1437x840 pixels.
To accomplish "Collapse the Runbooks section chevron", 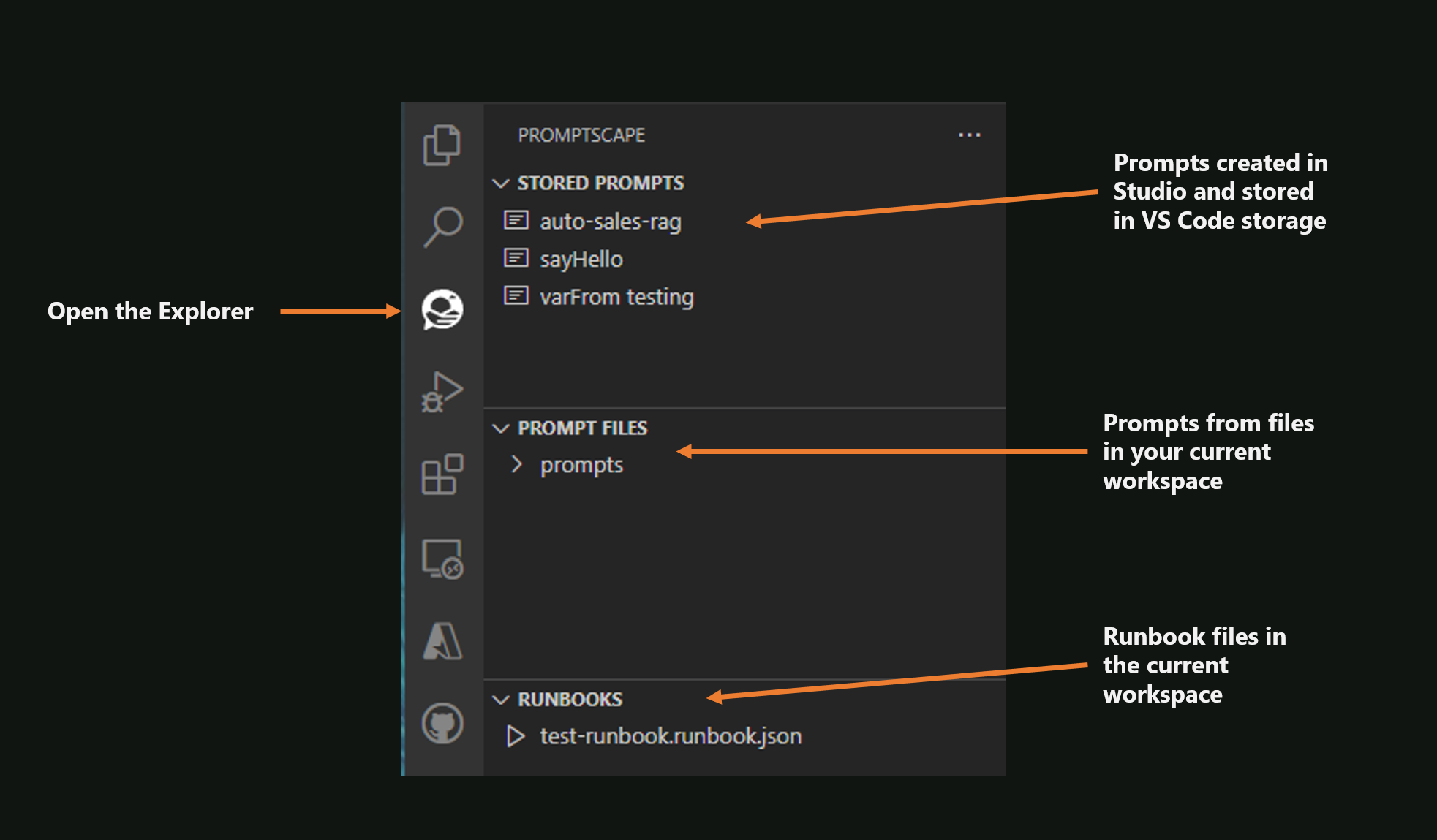I will tap(501, 700).
